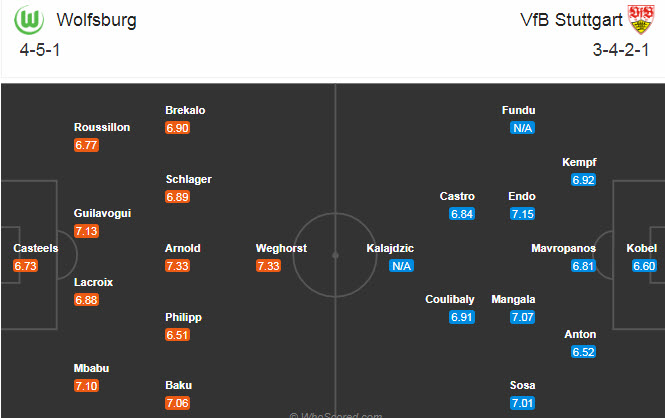Select Endo's 7.15 rating badge
Image resolution: width=665 pixels, height=418 pixels.
[522, 214]
